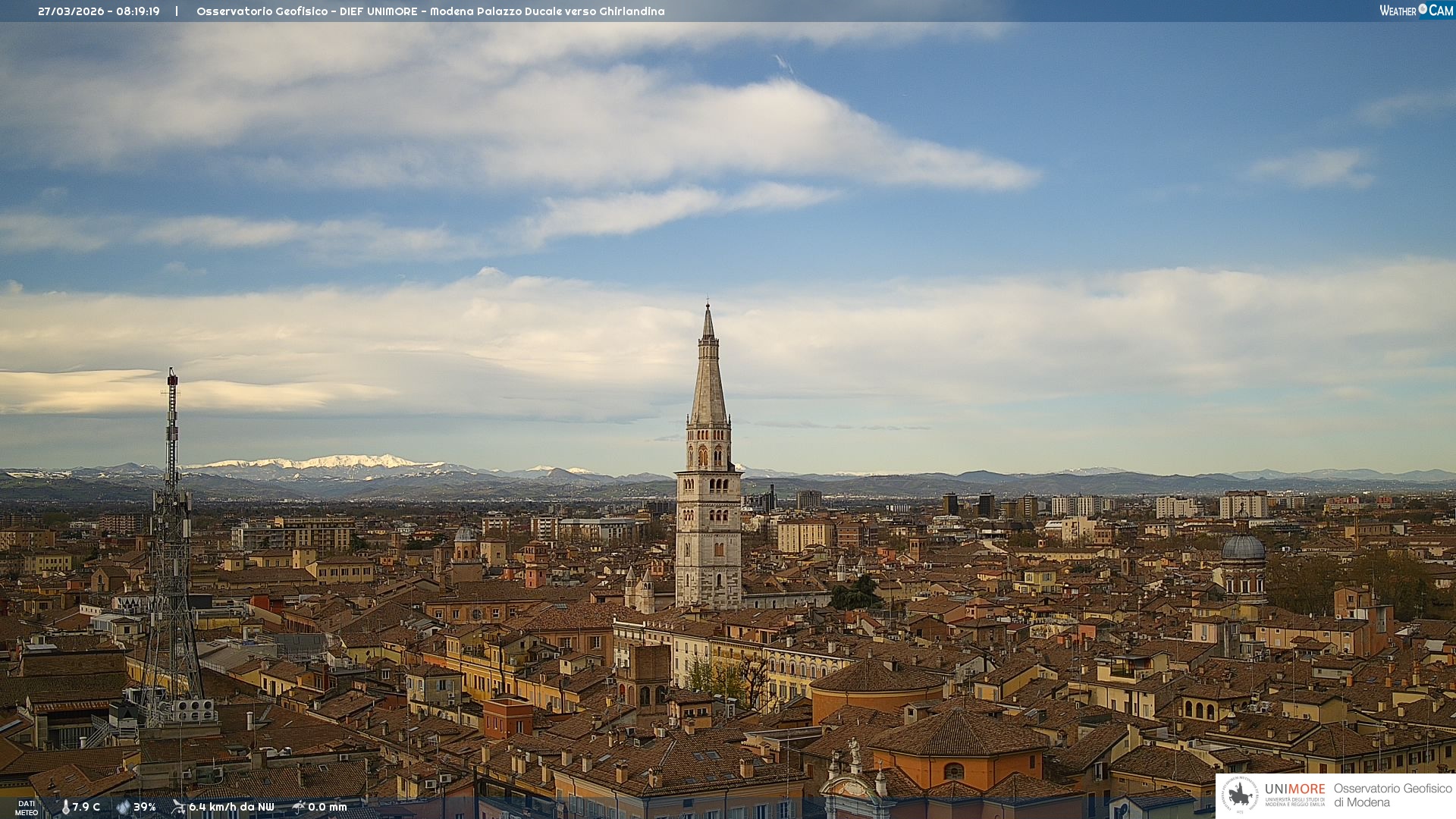Click the 0.0 mm rainfall value
Image resolution: width=1456 pixels, height=819 pixels.
click(327, 808)
